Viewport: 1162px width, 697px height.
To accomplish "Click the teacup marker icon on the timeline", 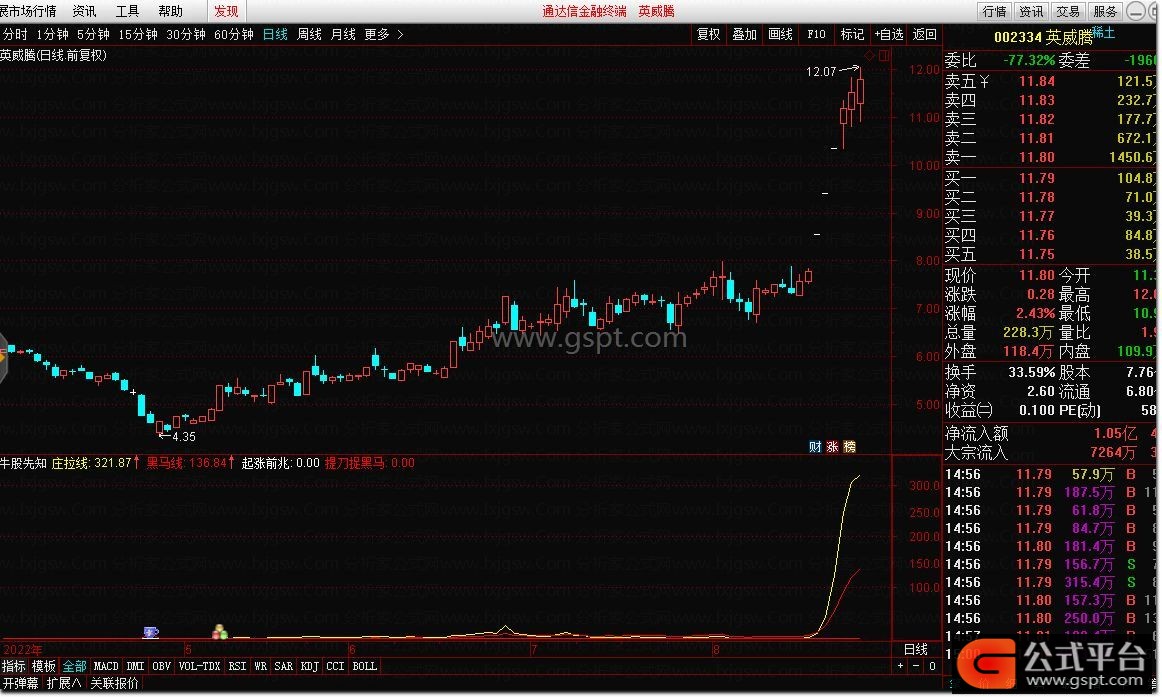I will click(150, 632).
